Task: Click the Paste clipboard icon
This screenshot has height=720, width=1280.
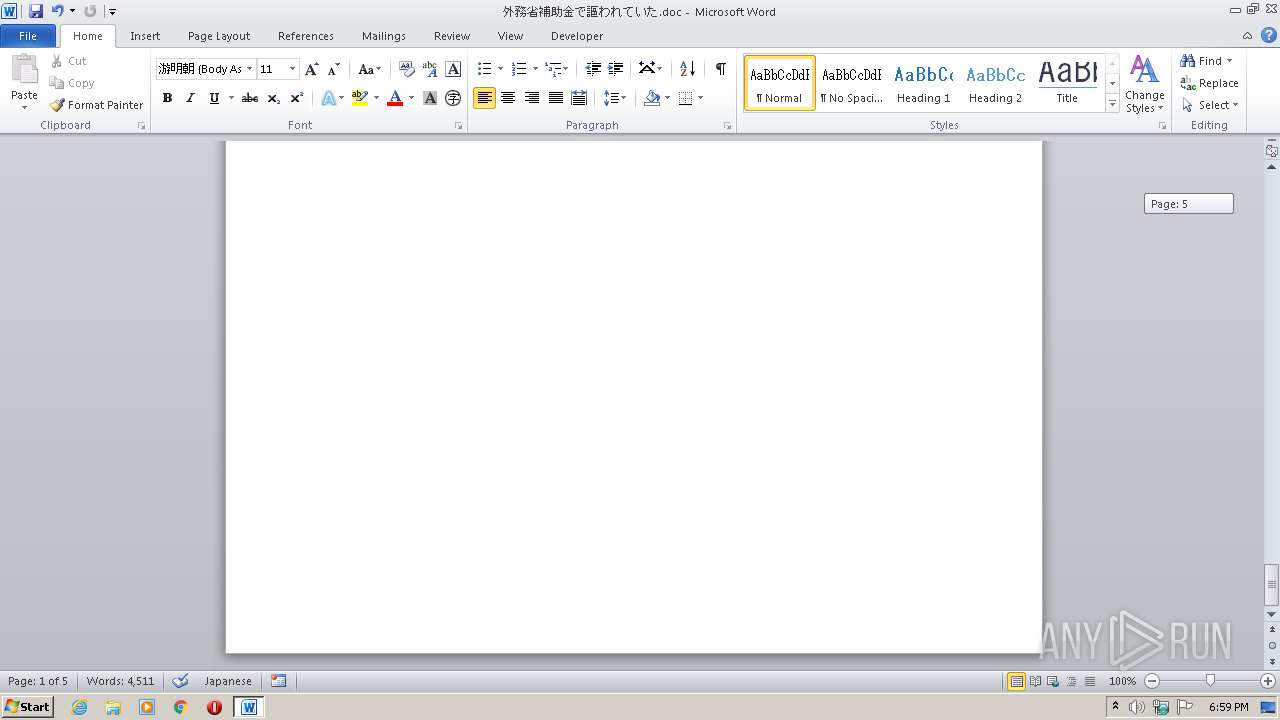Action: [24, 72]
